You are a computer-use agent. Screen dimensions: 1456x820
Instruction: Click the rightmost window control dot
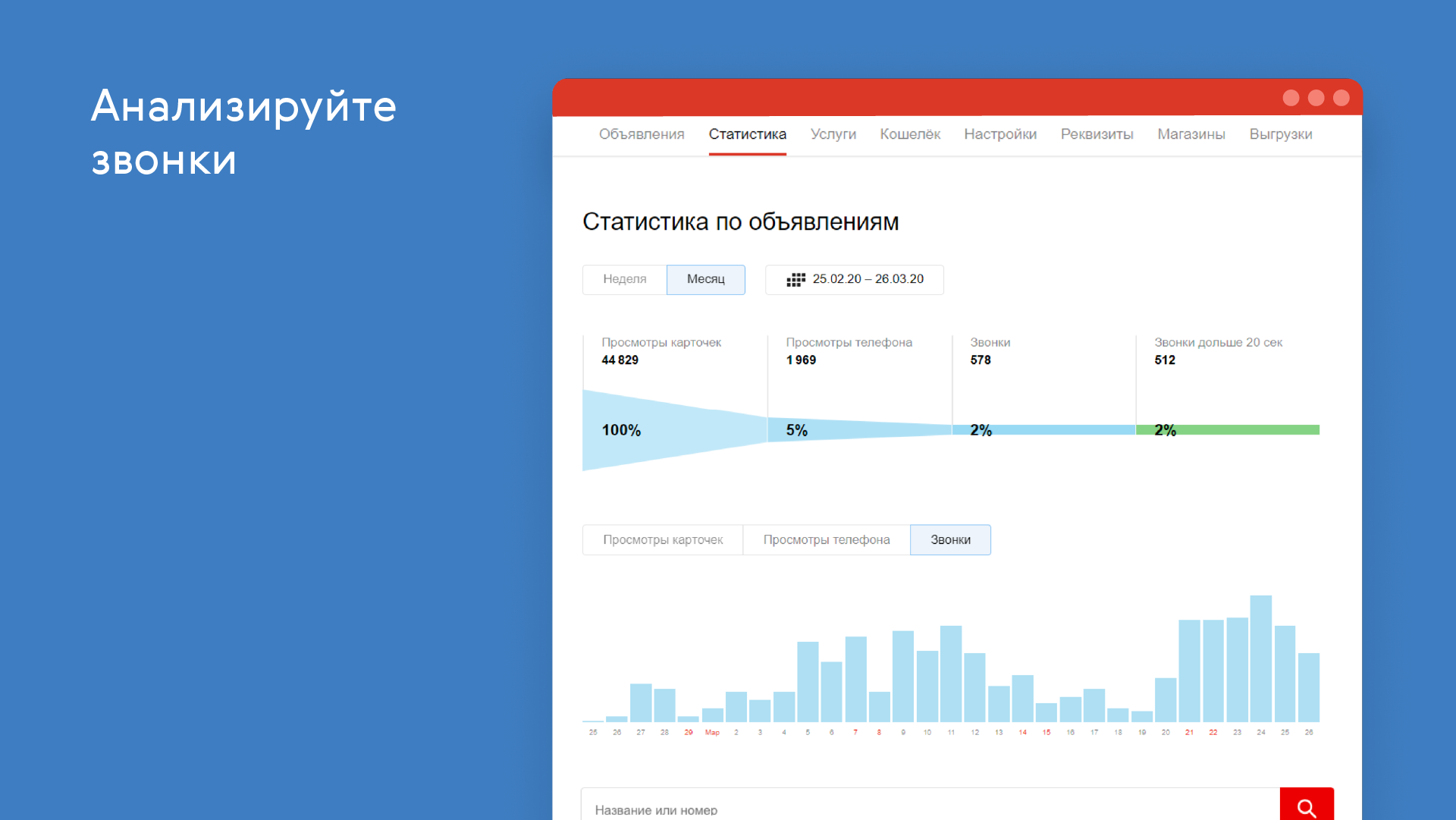click(1341, 98)
